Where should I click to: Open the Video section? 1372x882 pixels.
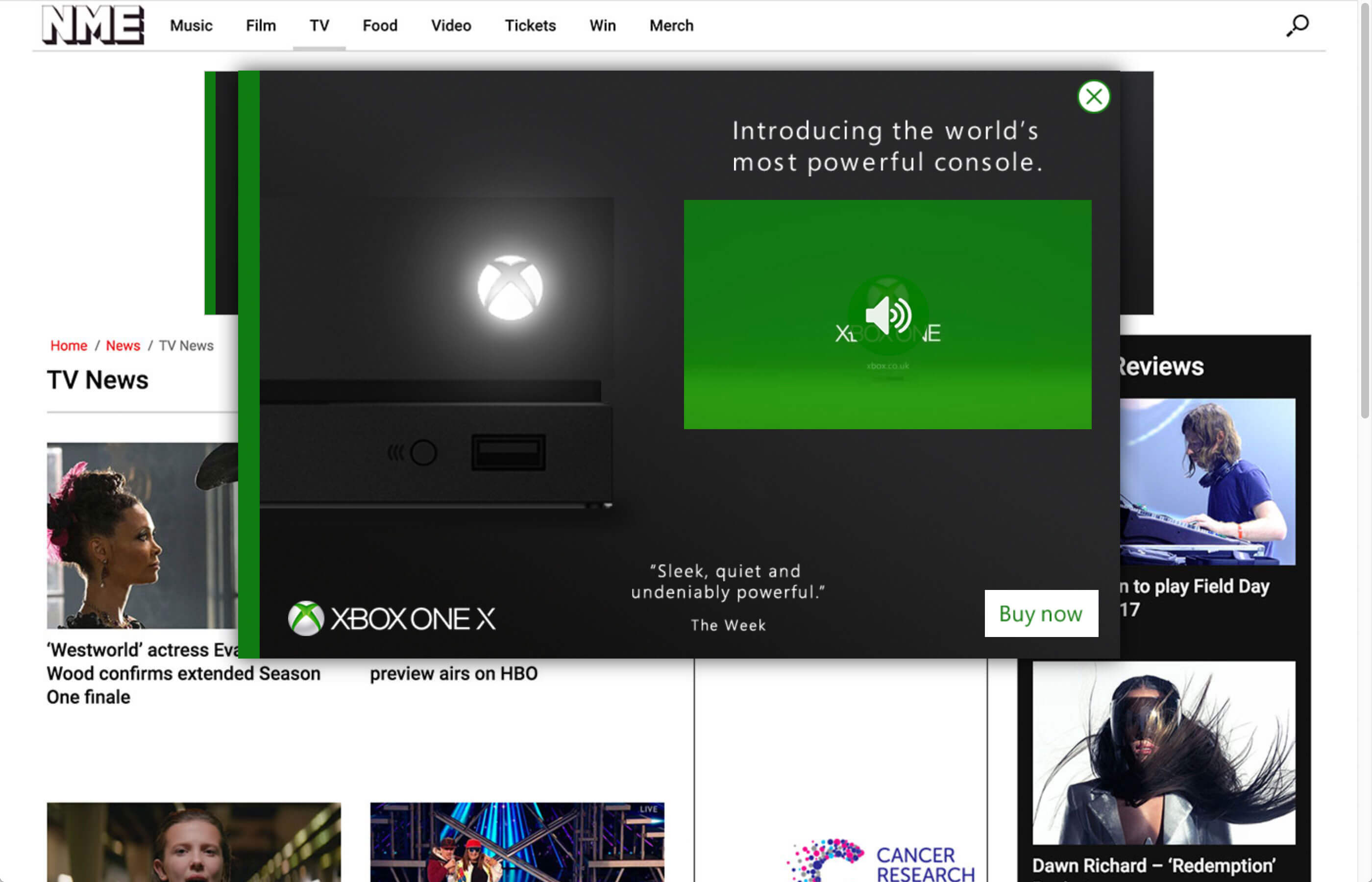[451, 26]
